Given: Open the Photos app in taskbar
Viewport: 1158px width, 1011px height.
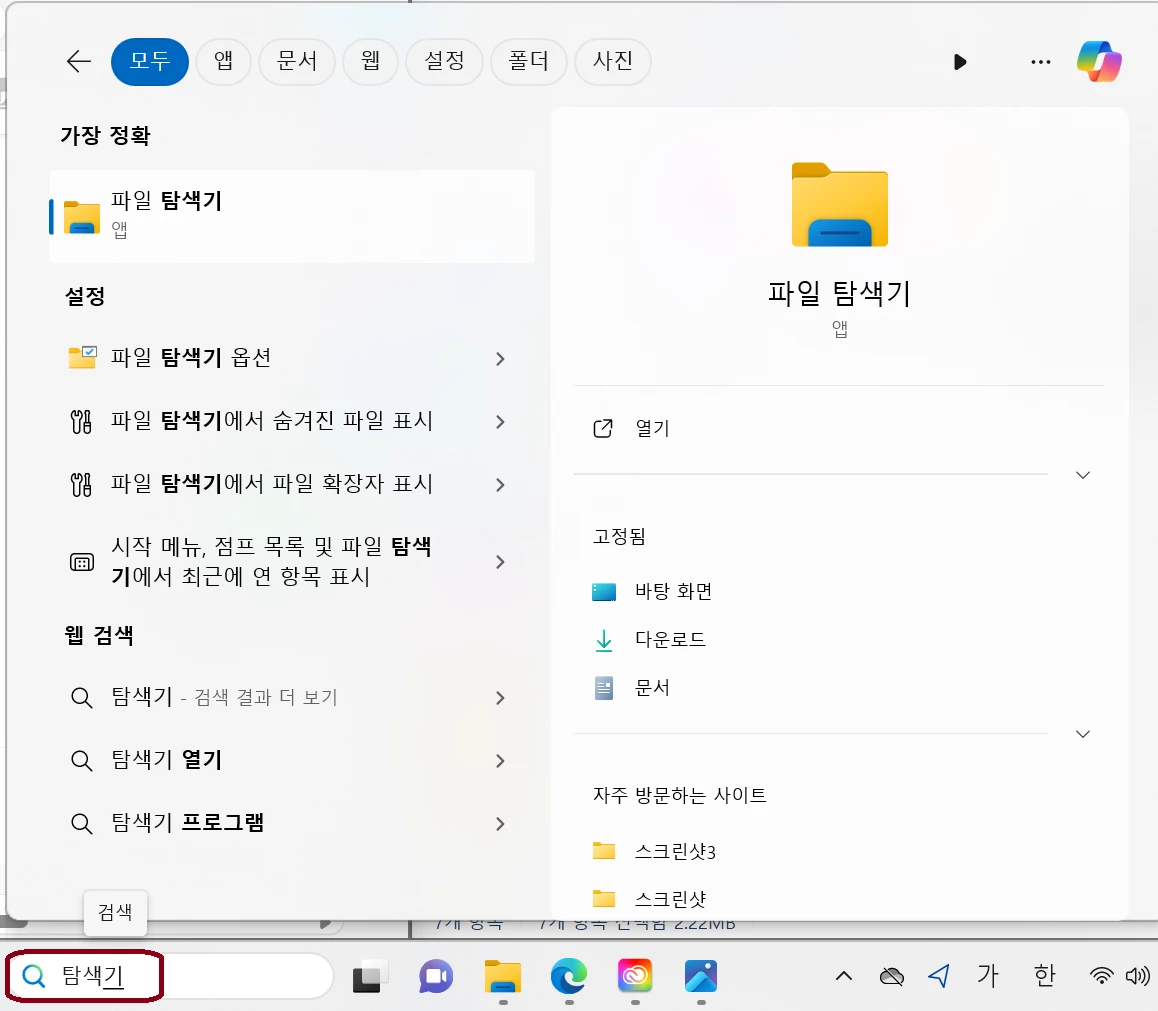Looking at the screenshot, I should (701, 976).
